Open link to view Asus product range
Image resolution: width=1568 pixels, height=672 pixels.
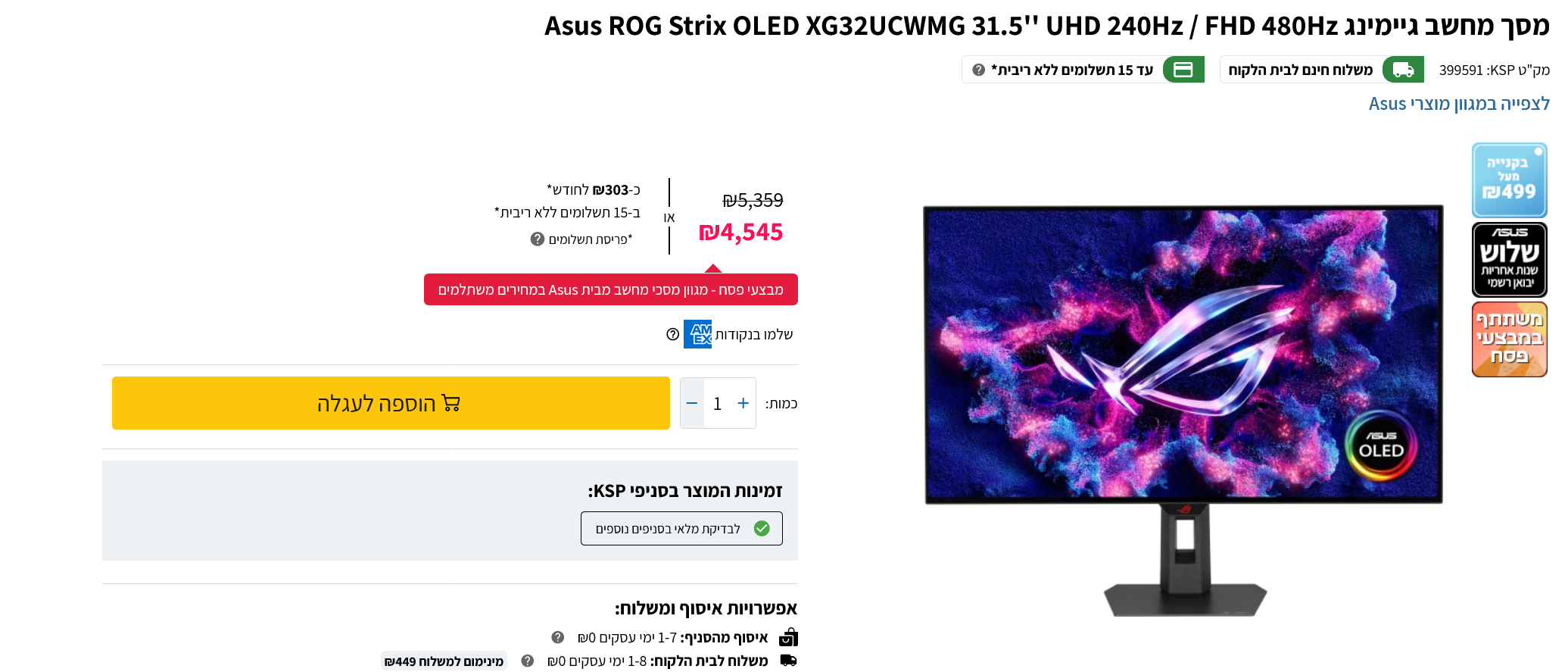pos(1459,104)
